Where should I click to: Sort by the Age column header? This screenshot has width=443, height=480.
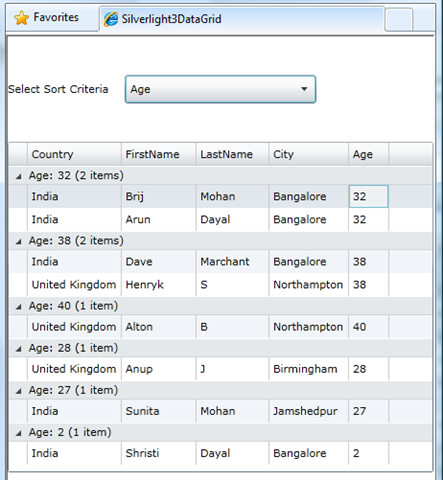coord(369,154)
